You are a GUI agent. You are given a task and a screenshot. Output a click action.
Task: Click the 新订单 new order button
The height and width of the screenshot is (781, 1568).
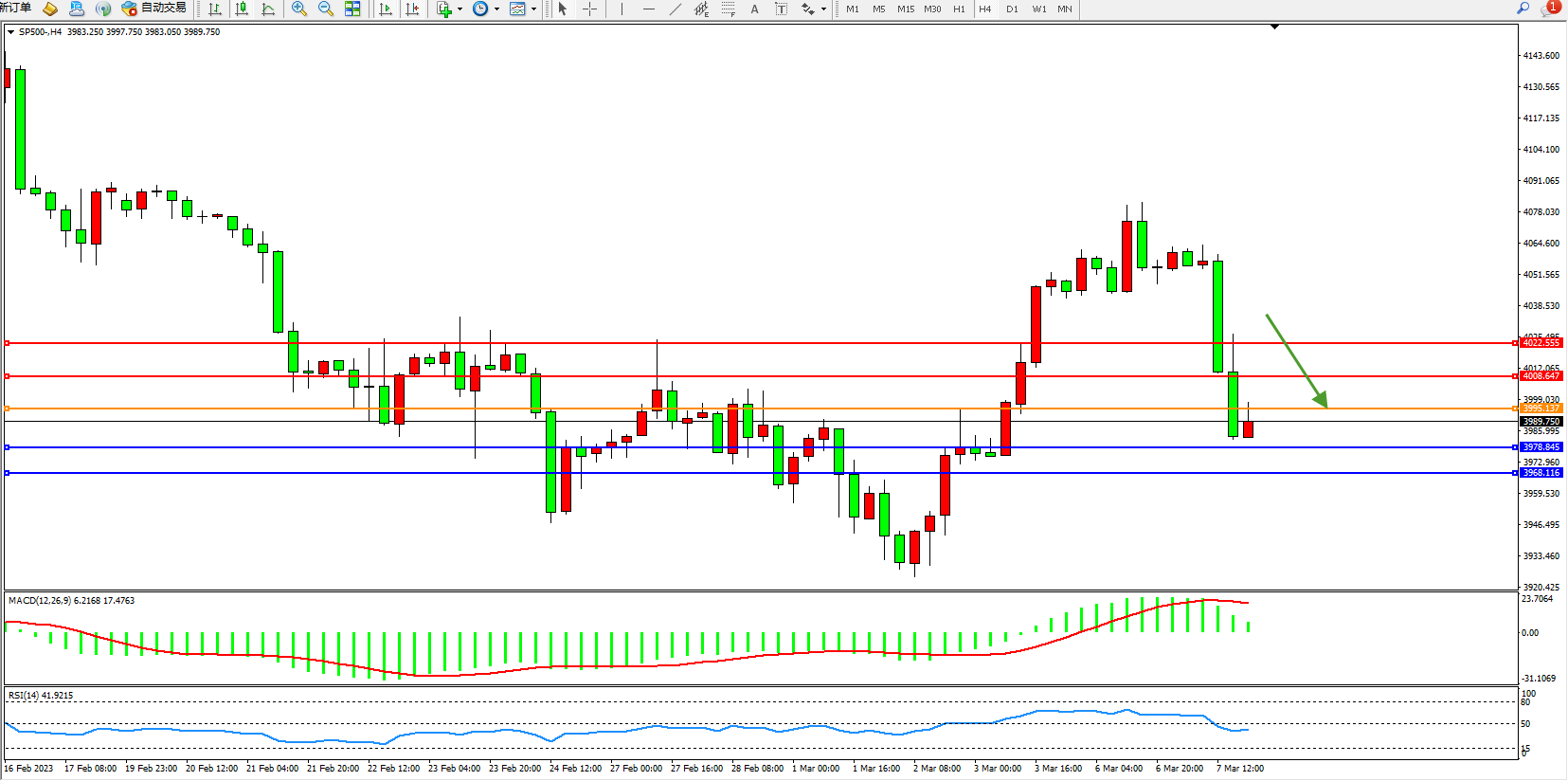click(x=15, y=9)
